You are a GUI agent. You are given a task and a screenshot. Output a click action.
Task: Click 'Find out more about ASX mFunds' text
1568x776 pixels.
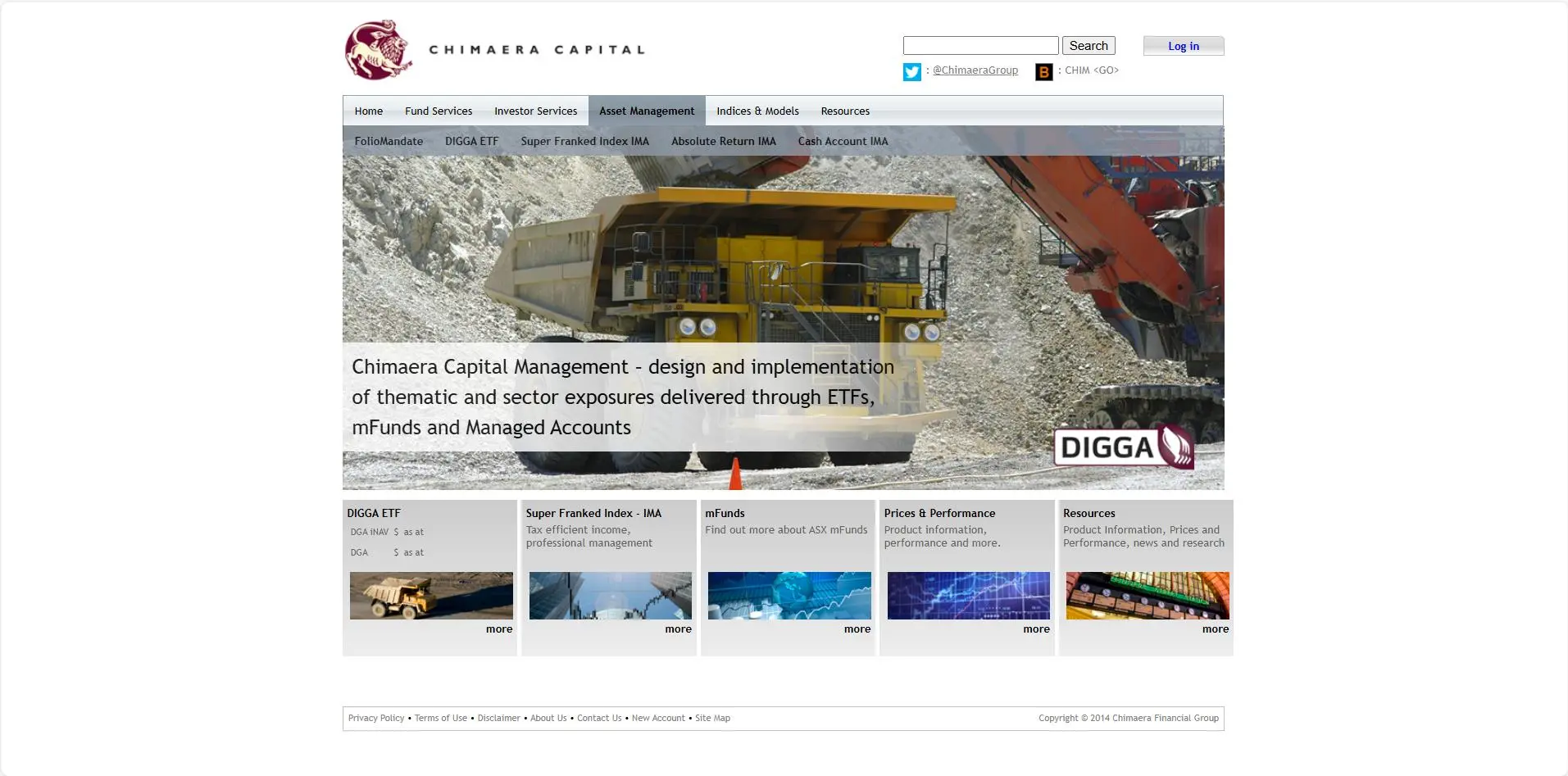(786, 530)
